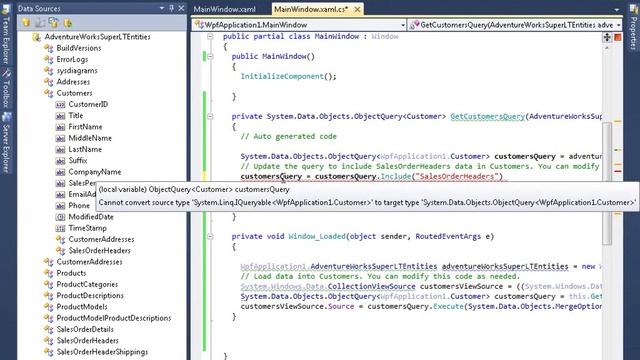This screenshot has height=360, width=640.
Task: Collapse the GetCustomersQuery method region
Action: coord(210,116)
